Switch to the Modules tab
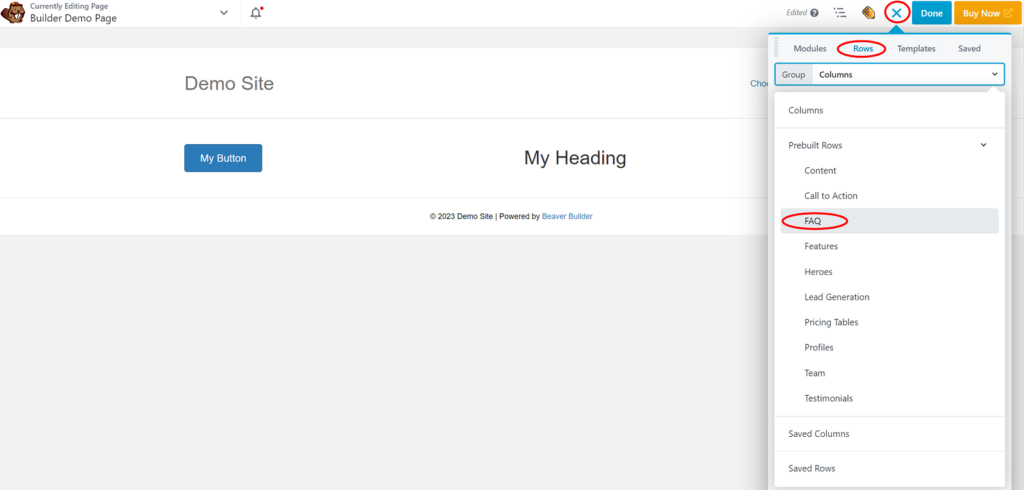The height and width of the screenshot is (490, 1024). click(810, 48)
